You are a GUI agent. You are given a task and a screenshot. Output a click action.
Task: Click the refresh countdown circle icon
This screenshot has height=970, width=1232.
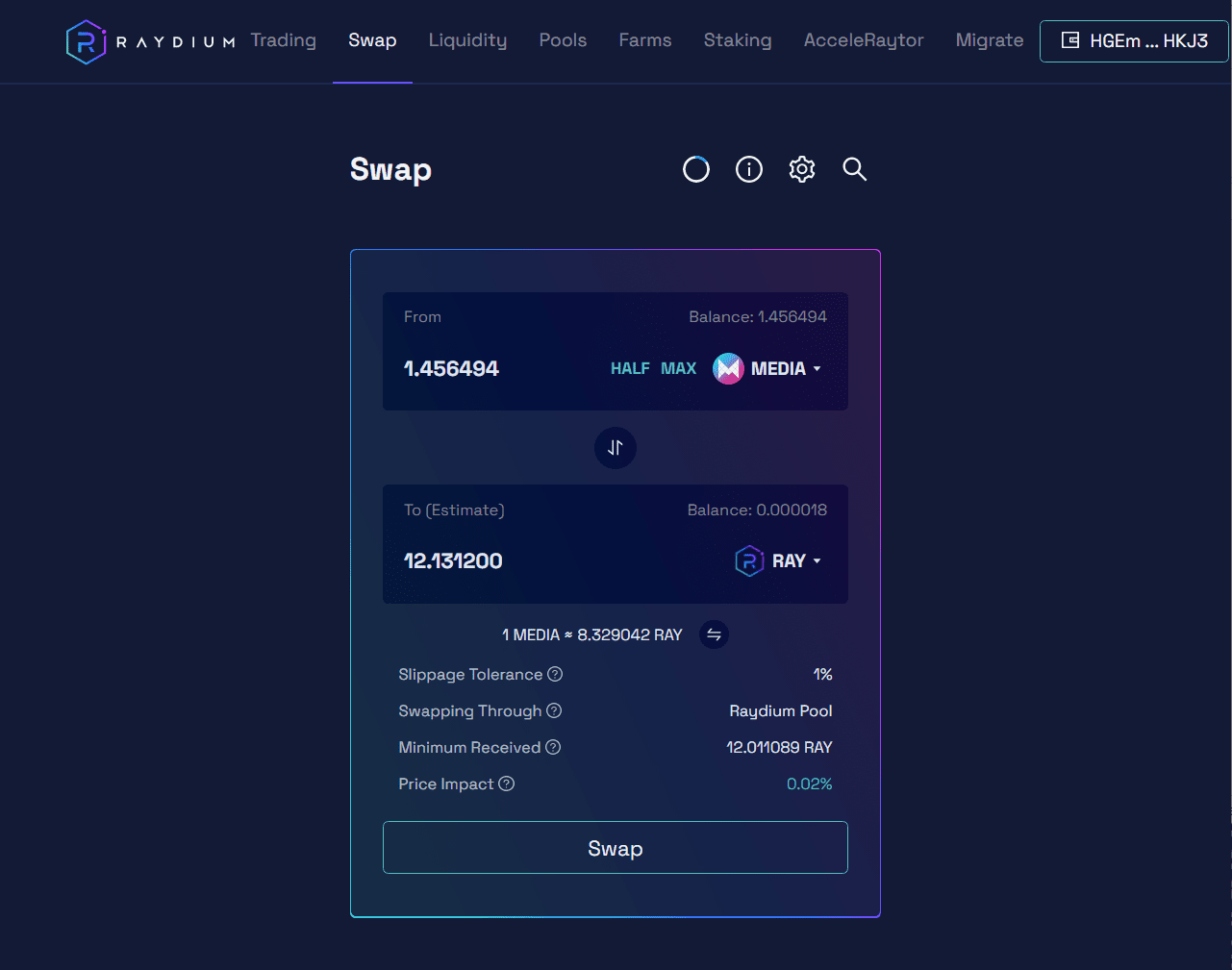tap(695, 169)
